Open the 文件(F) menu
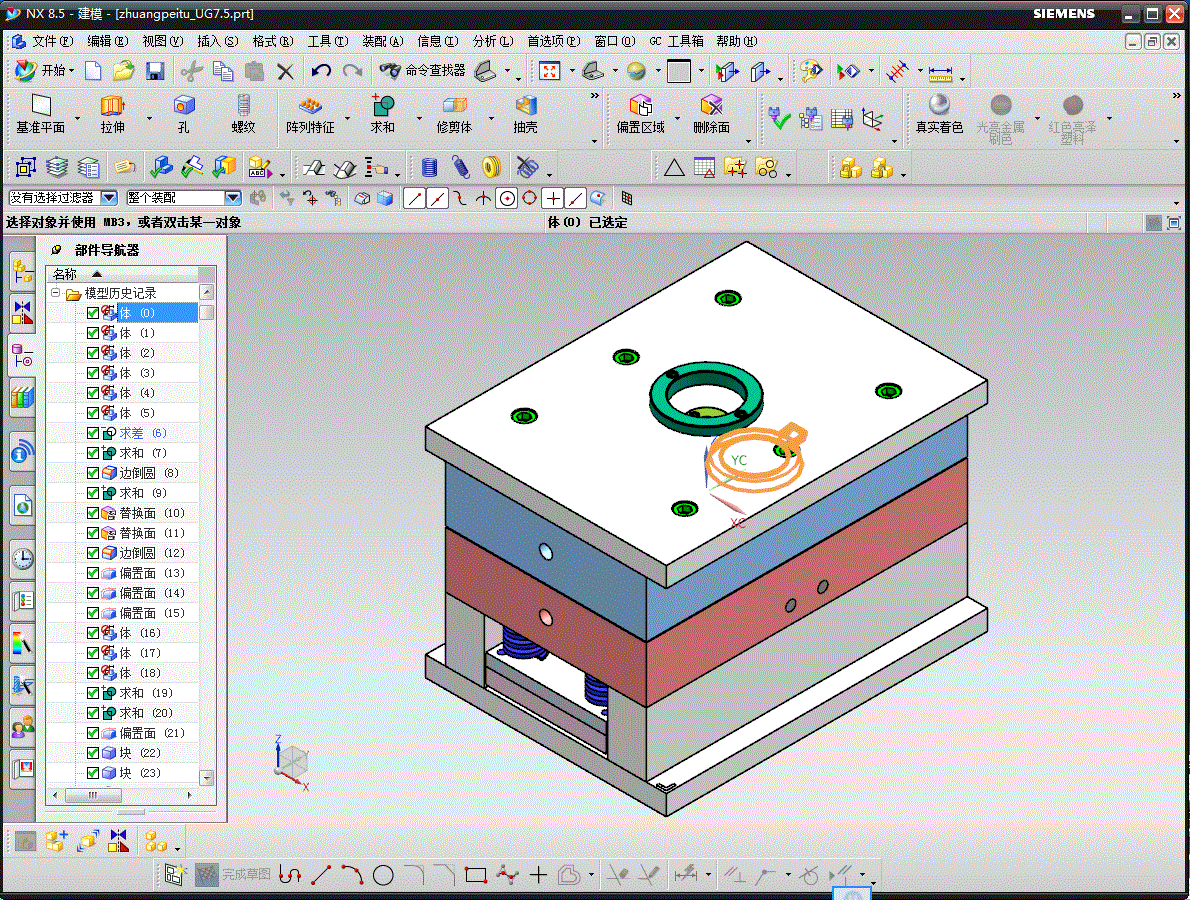 [x=52, y=41]
